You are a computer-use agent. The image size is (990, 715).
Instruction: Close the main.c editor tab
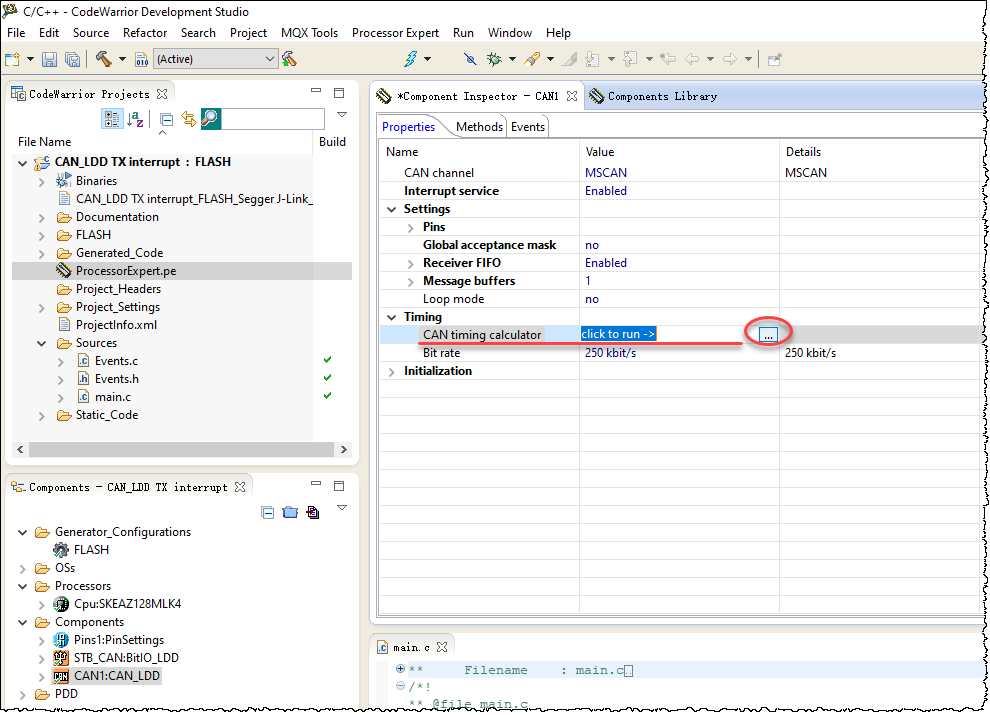coord(442,647)
